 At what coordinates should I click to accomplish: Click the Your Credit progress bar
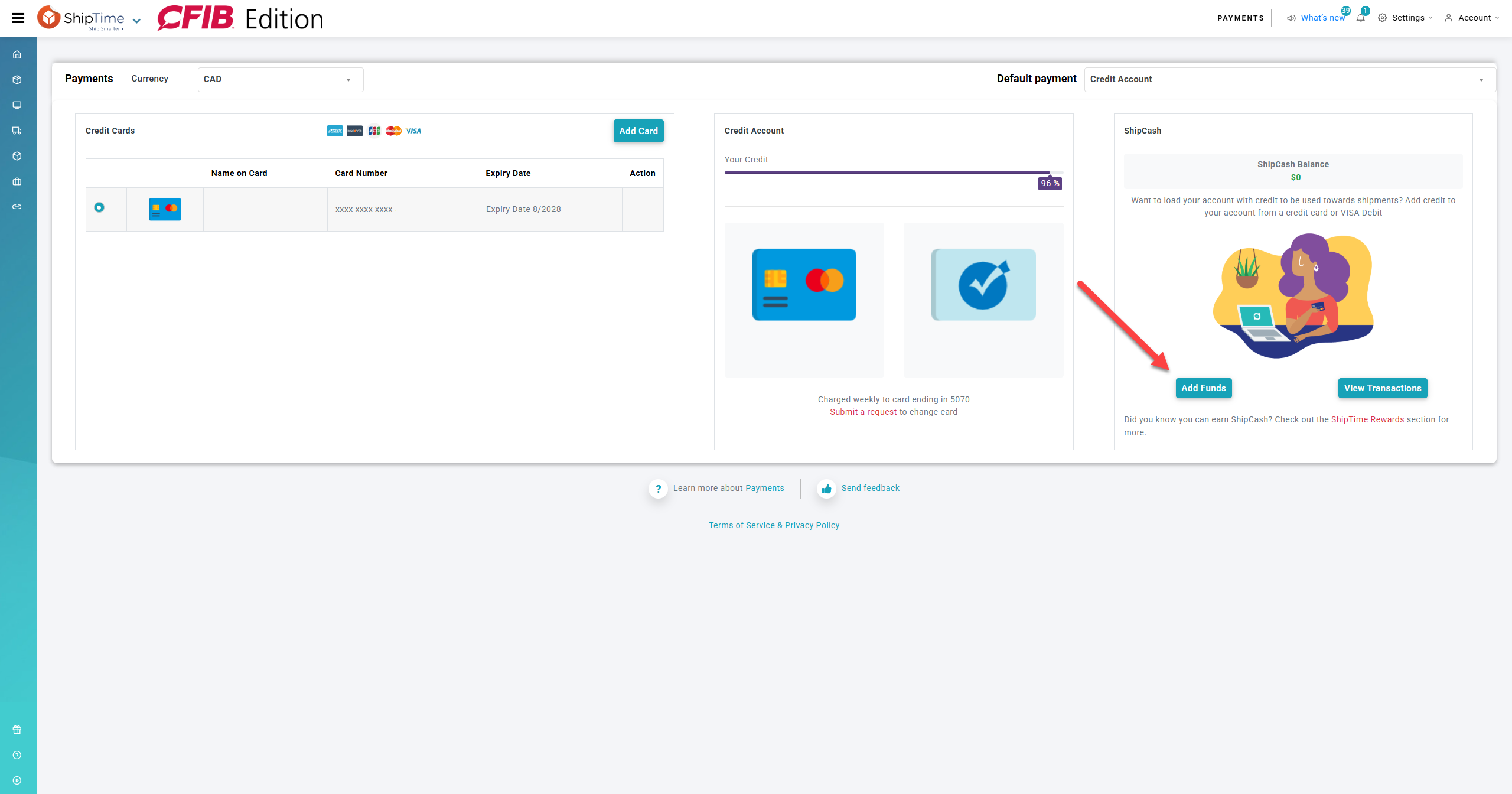tap(893, 173)
